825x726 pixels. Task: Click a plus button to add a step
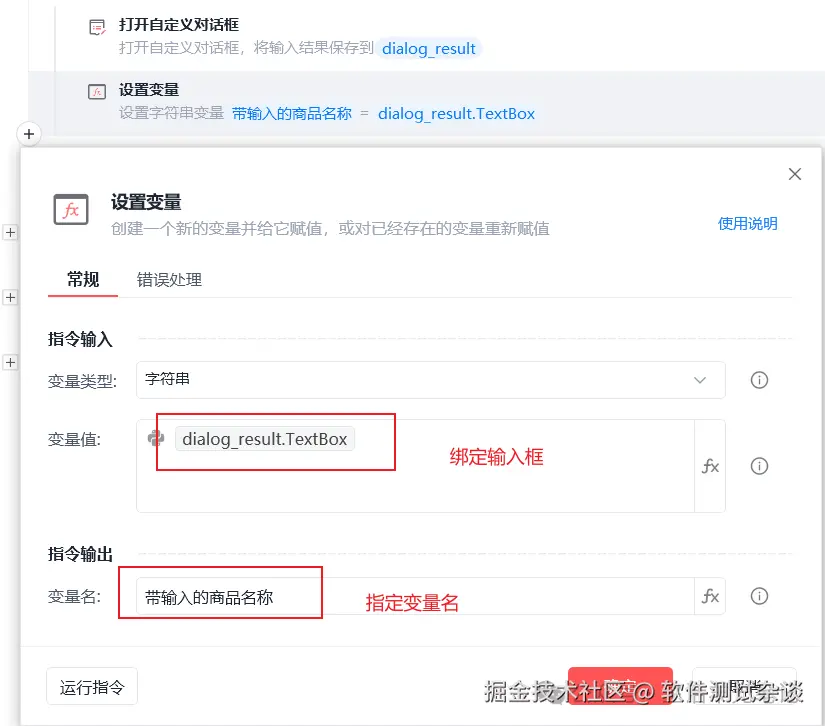tap(28, 134)
